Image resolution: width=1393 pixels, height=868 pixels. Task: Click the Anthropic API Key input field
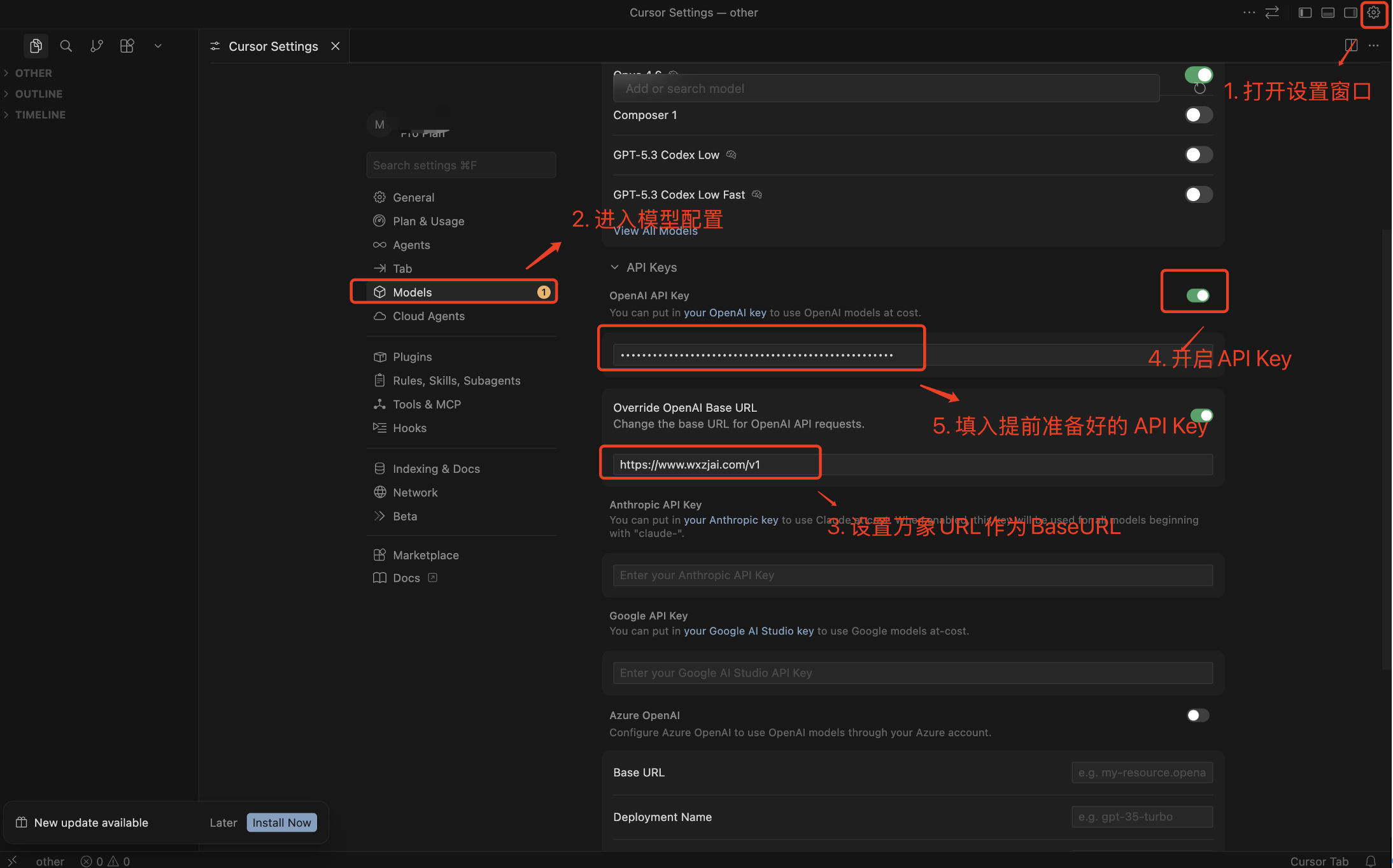tap(912, 575)
